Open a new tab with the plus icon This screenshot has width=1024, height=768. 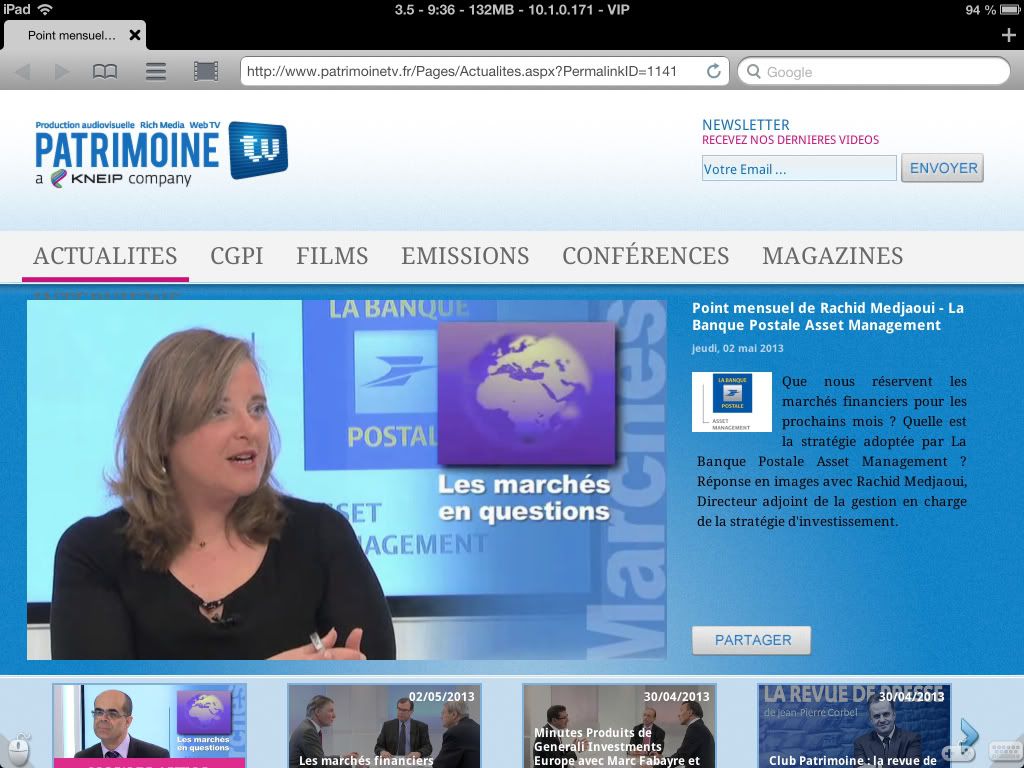(1008, 35)
